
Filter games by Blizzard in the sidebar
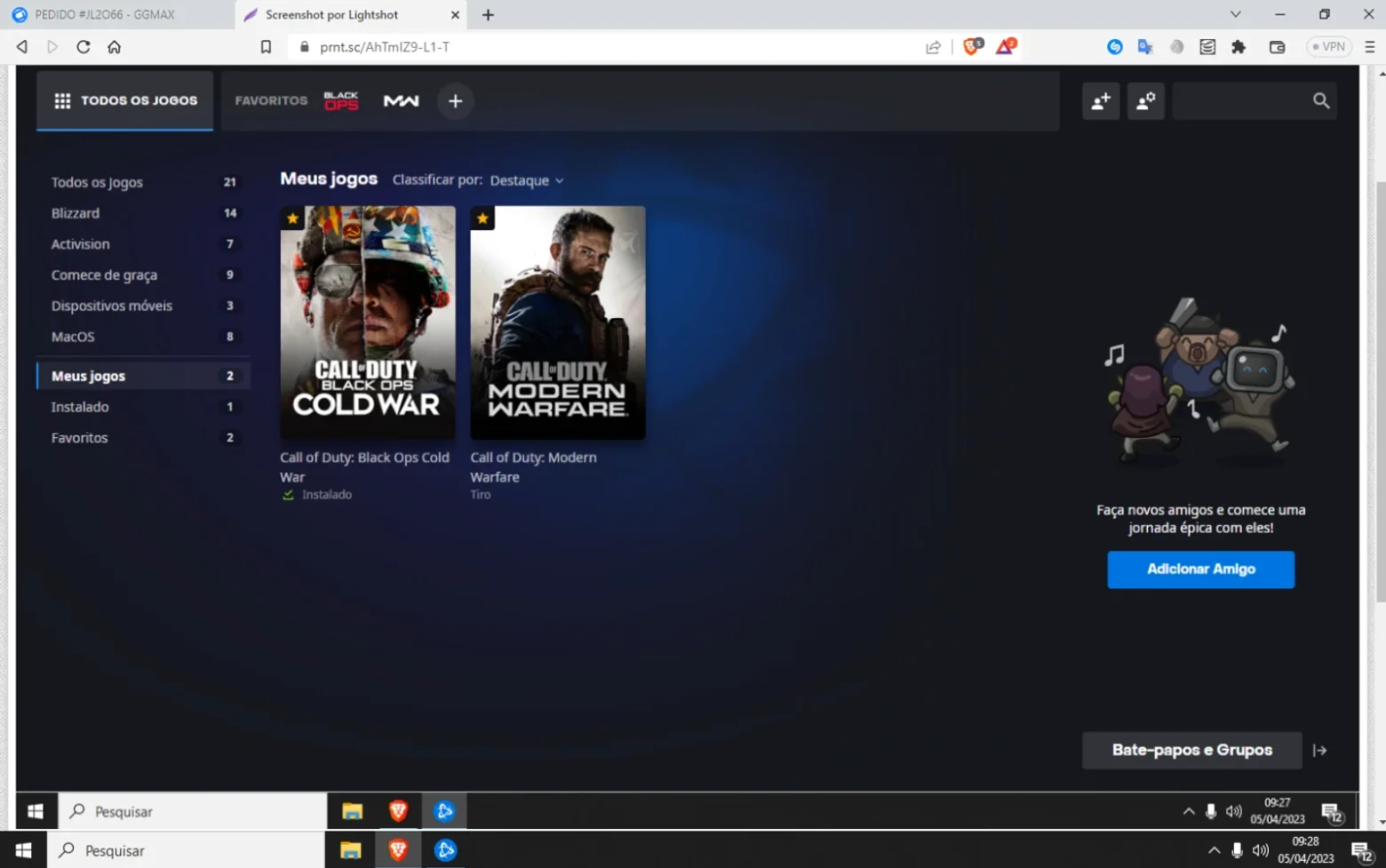(143, 213)
